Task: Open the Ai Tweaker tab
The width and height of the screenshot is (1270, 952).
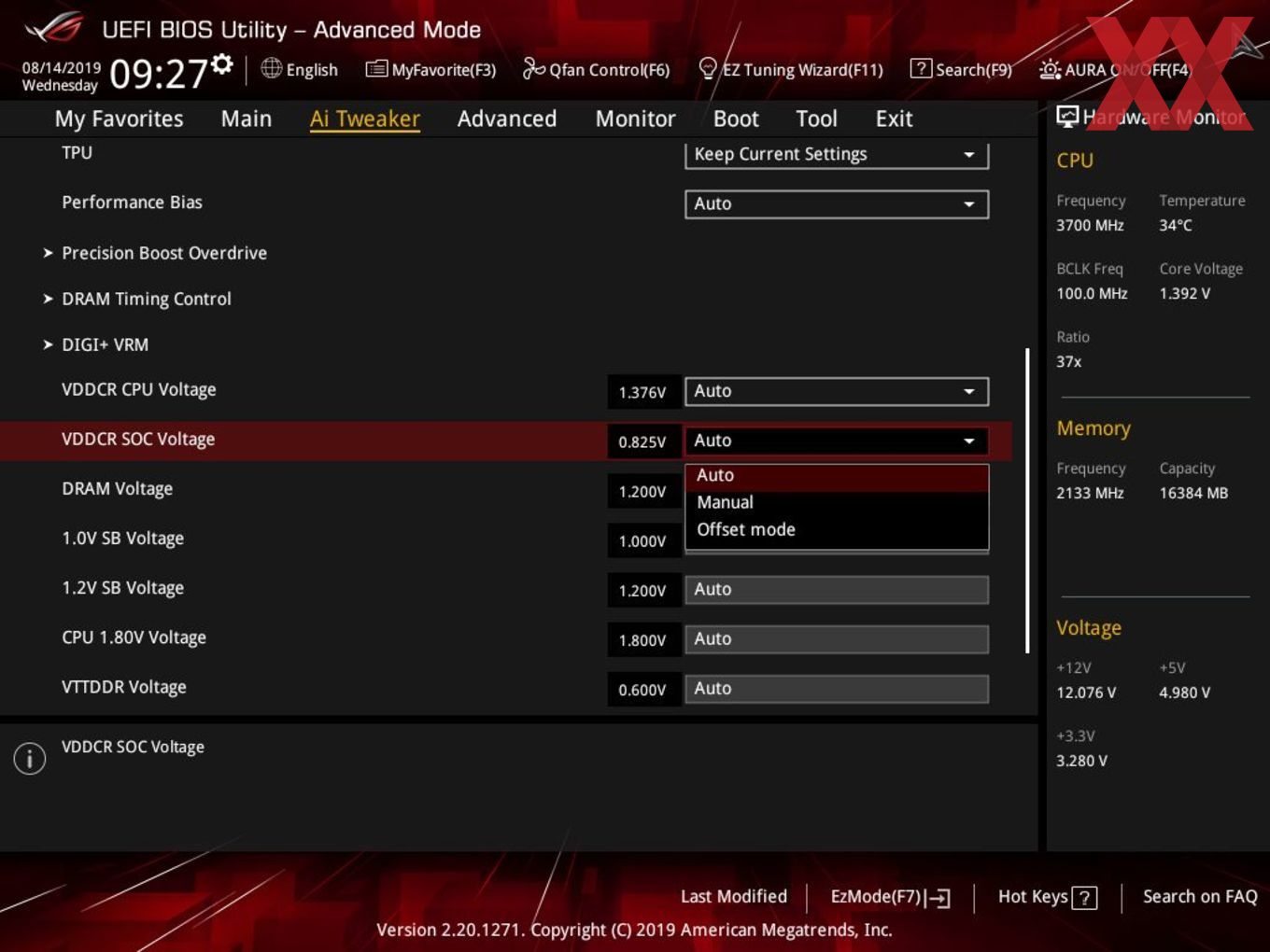Action: click(x=365, y=119)
